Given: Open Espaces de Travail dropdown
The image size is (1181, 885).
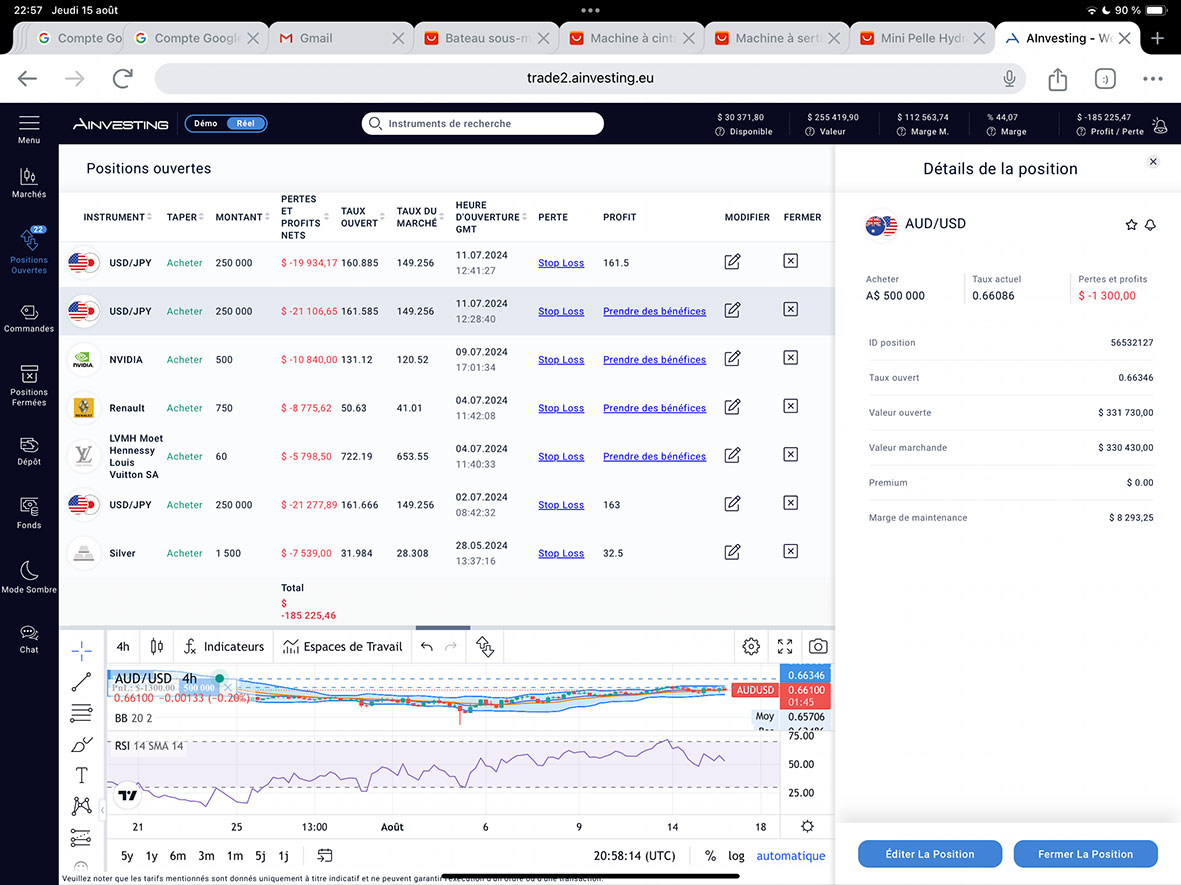Looking at the screenshot, I should [342, 647].
